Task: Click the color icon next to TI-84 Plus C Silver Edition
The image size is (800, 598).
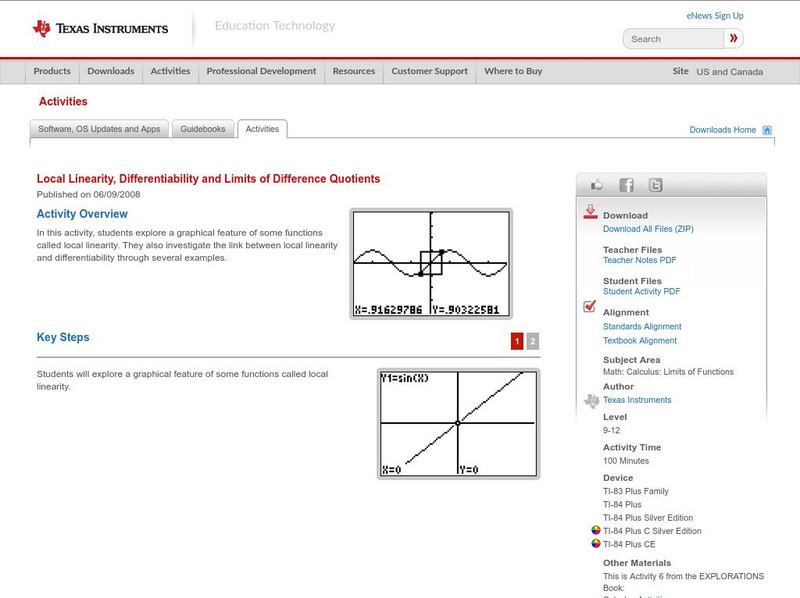Action: pos(595,530)
